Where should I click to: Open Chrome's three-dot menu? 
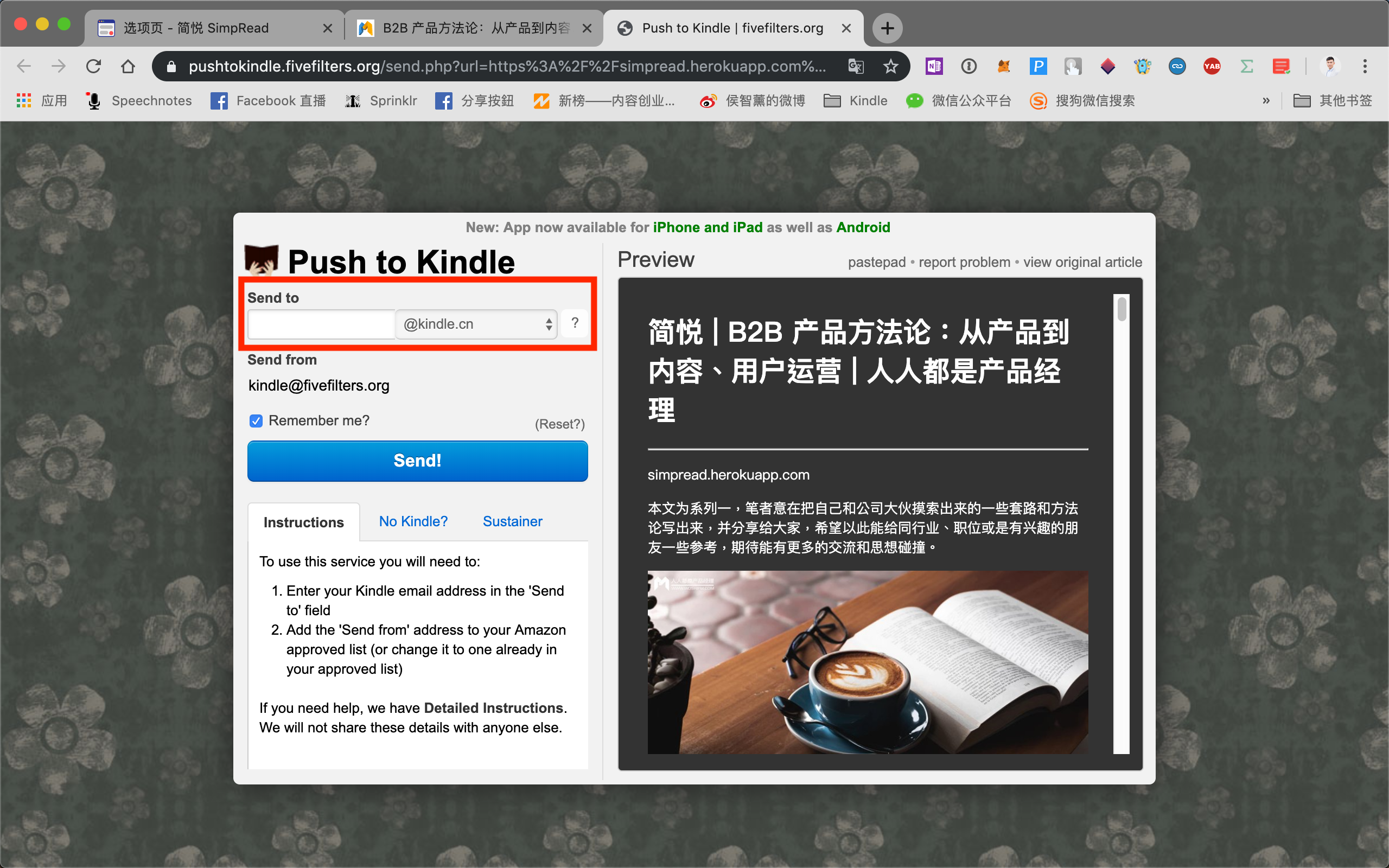[1365, 67]
